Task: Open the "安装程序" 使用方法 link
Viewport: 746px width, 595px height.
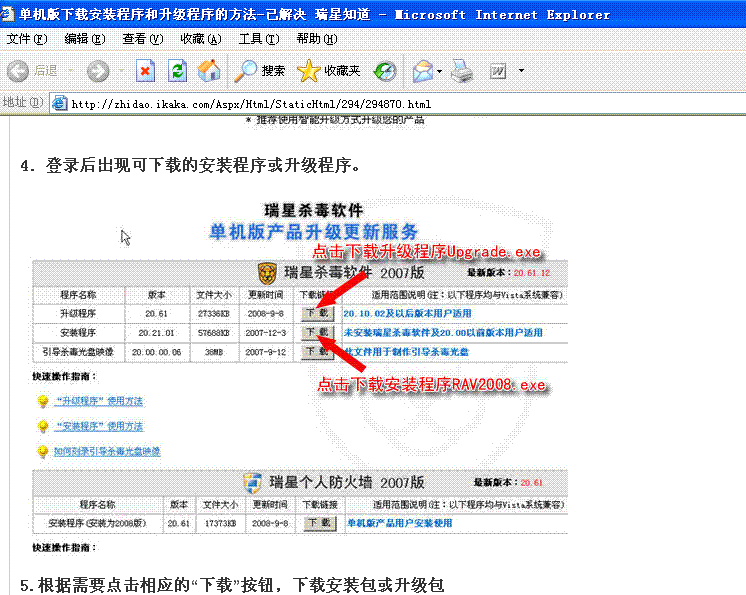Action: tap(98, 426)
